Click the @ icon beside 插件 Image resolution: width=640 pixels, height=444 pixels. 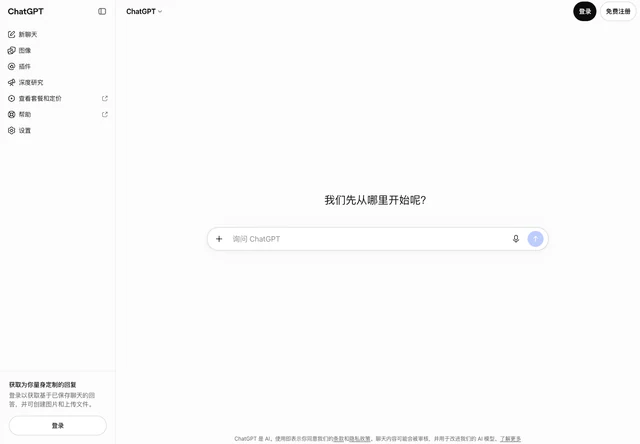coord(11,66)
